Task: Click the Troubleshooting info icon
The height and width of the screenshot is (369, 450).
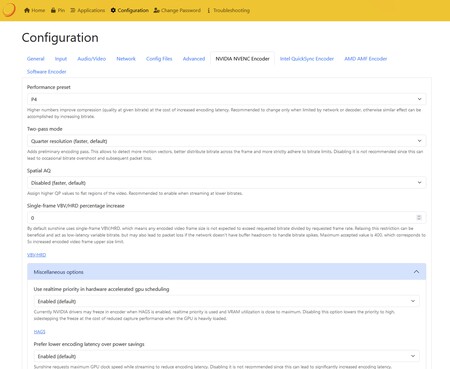Action: [209, 10]
